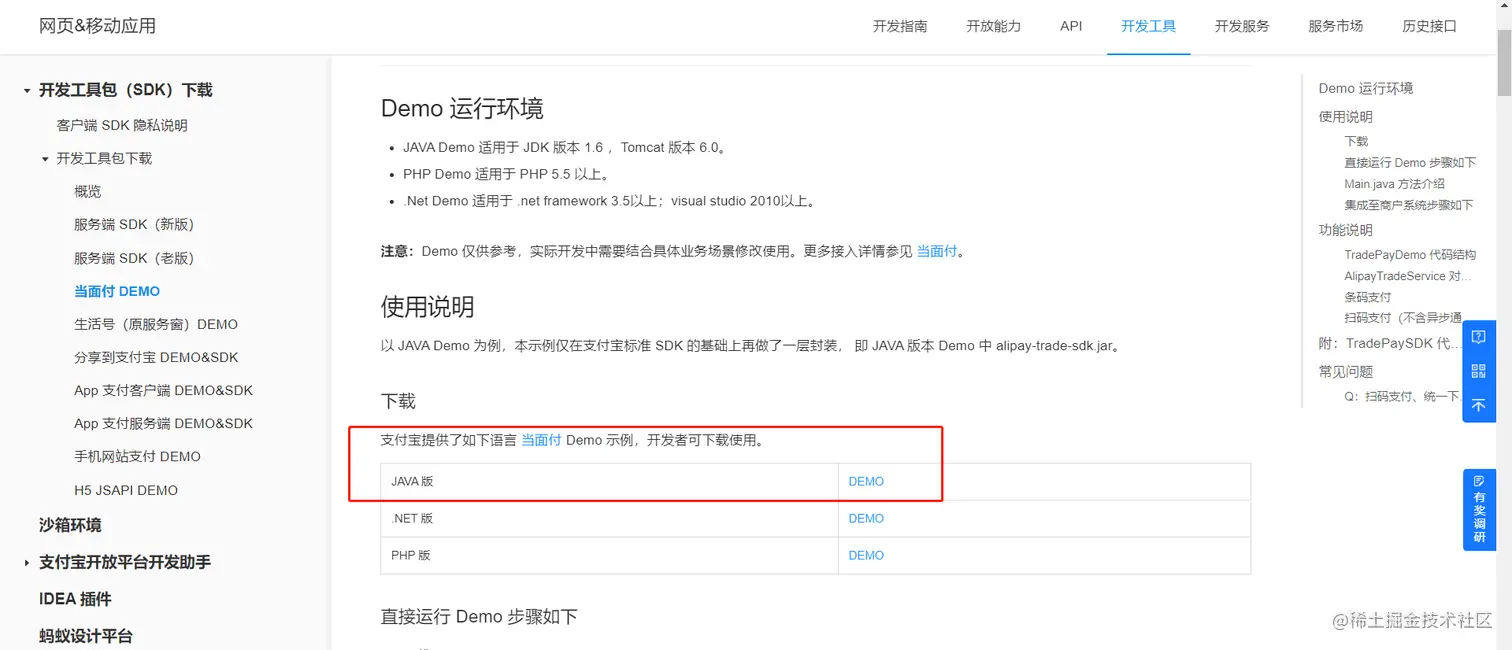Click the back-to-top arrow icon
Image resolution: width=1512 pixels, height=650 pixels.
(1479, 405)
